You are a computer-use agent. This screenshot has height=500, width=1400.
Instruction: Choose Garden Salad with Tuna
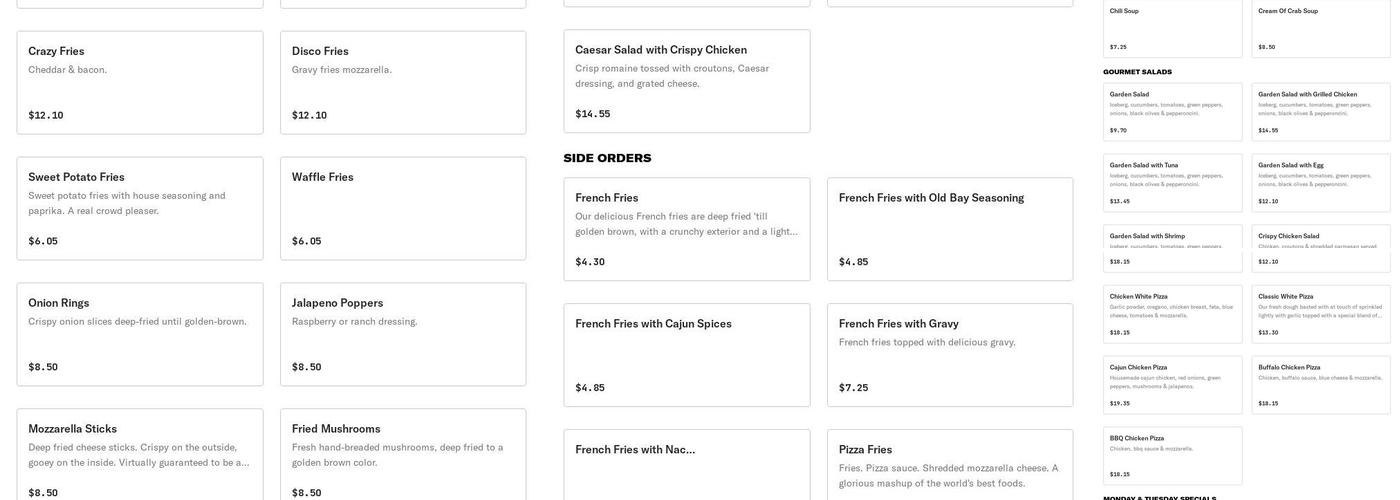(1172, 182)
